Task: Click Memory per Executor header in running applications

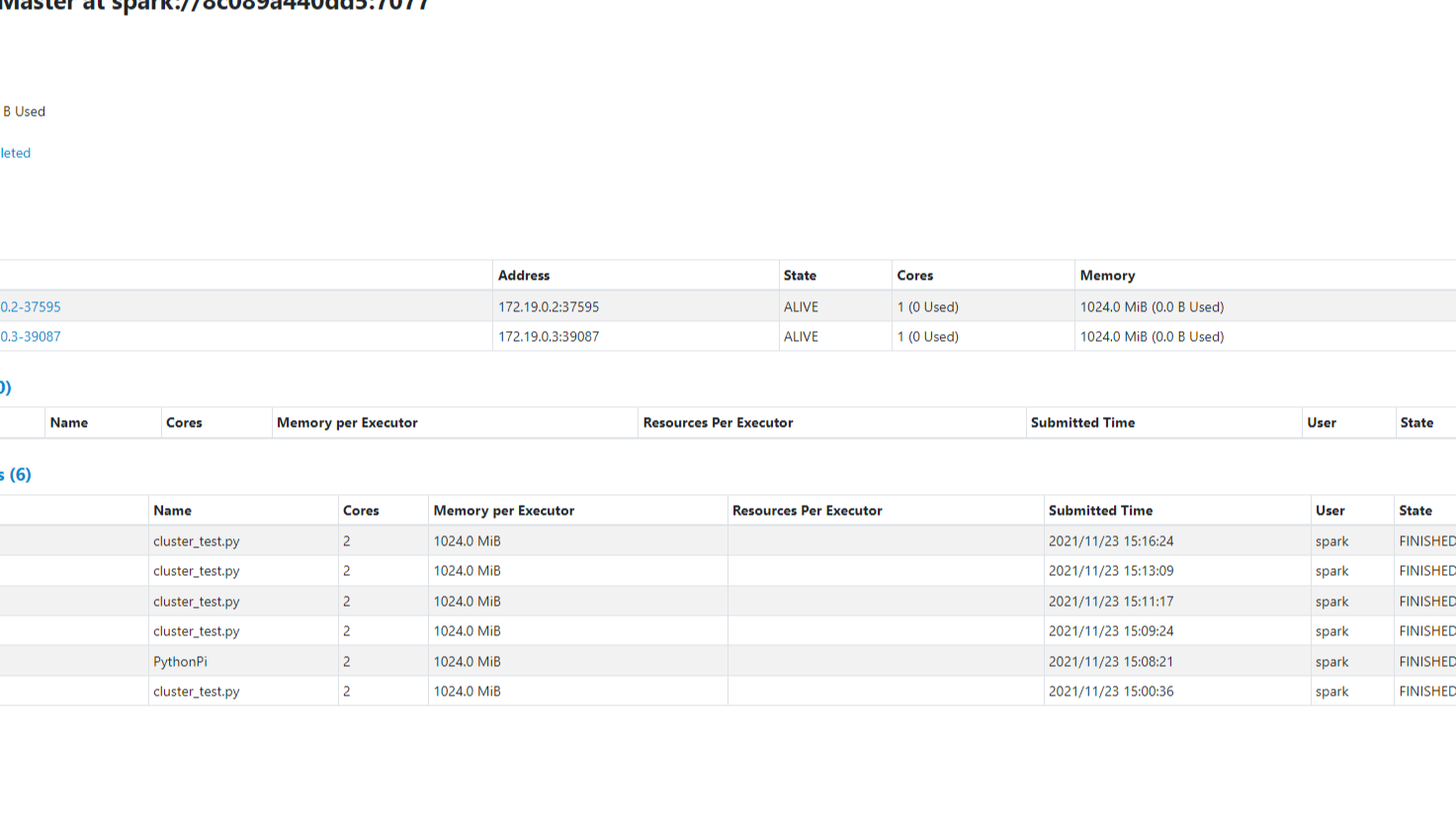Action: 347,423
